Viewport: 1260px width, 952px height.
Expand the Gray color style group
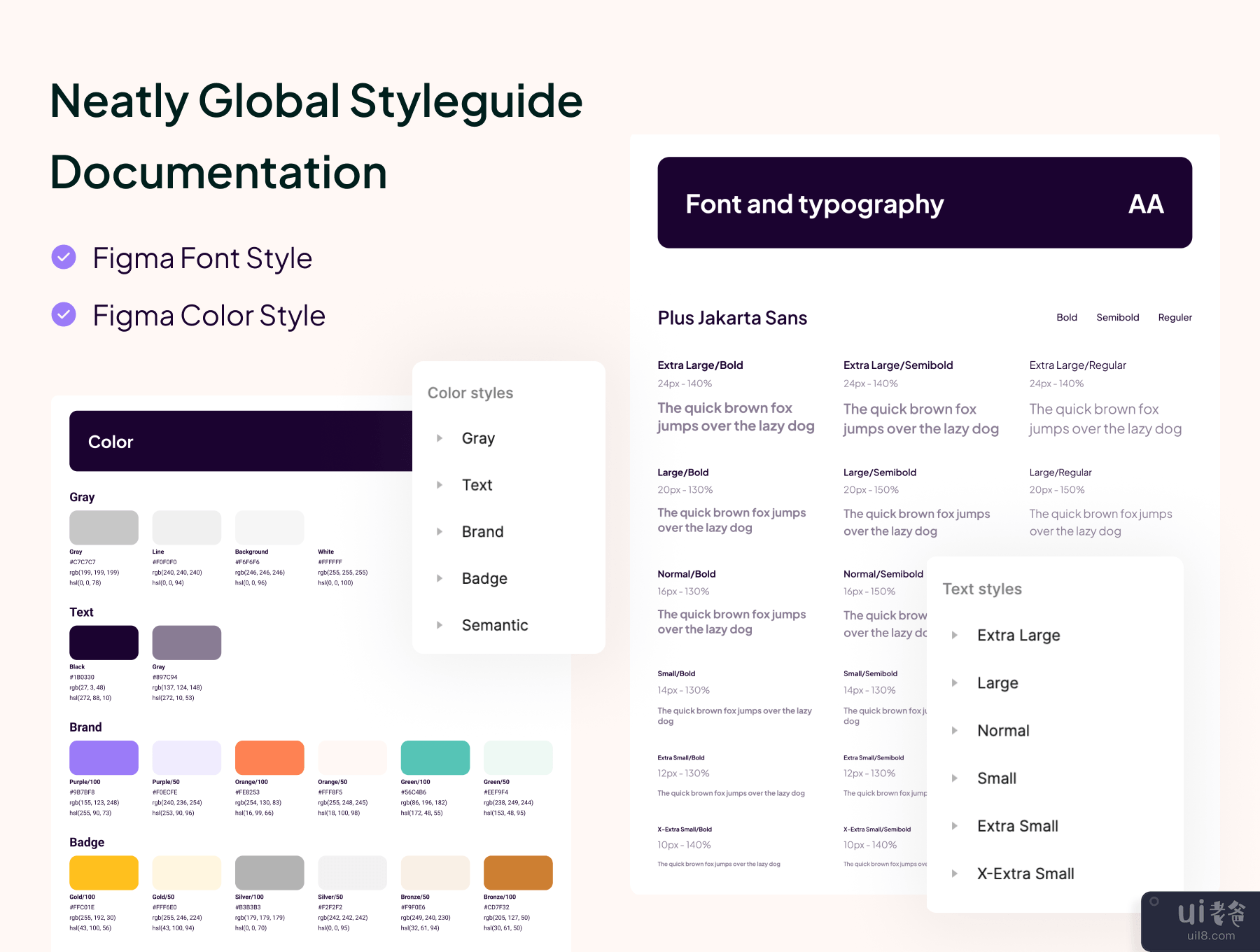(440, 438)
